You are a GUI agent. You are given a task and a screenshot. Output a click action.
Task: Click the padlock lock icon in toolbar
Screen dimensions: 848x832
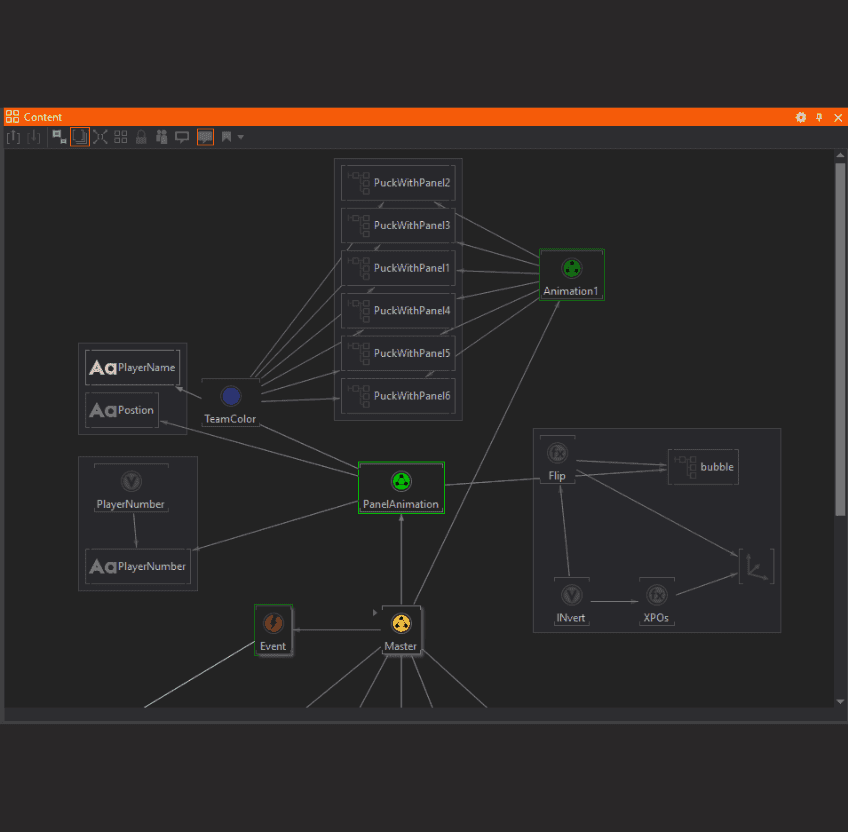[141, 137]
